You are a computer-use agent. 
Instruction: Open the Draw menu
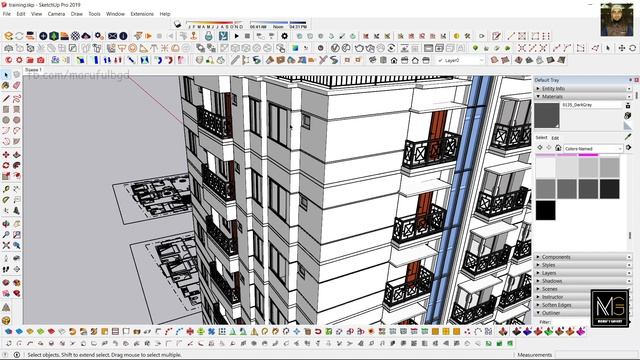coord(77,14)
